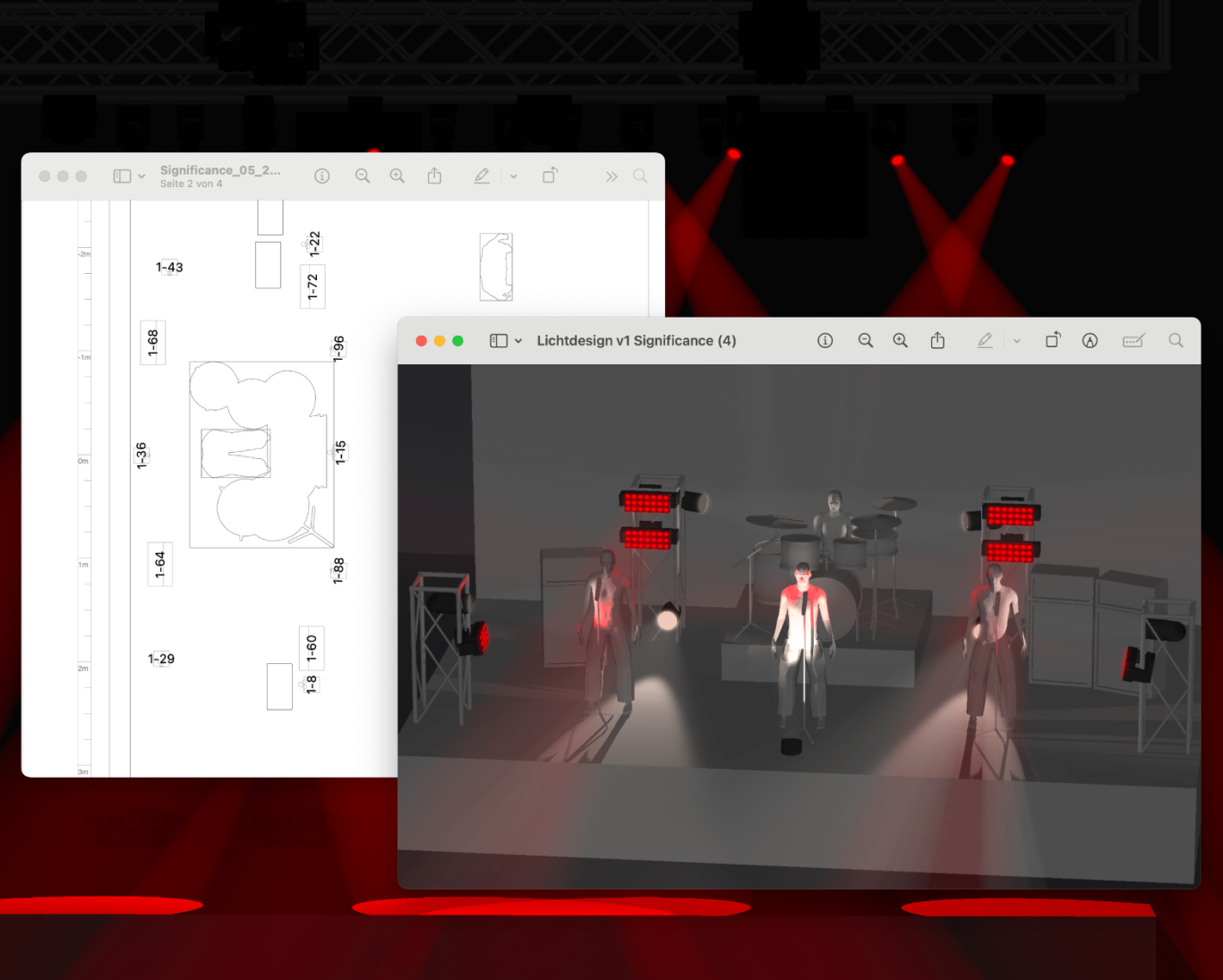
Task: Toggle sidebar in Lichtdesign v1 window
Action: pyautogui.click(x=499, y=341)
